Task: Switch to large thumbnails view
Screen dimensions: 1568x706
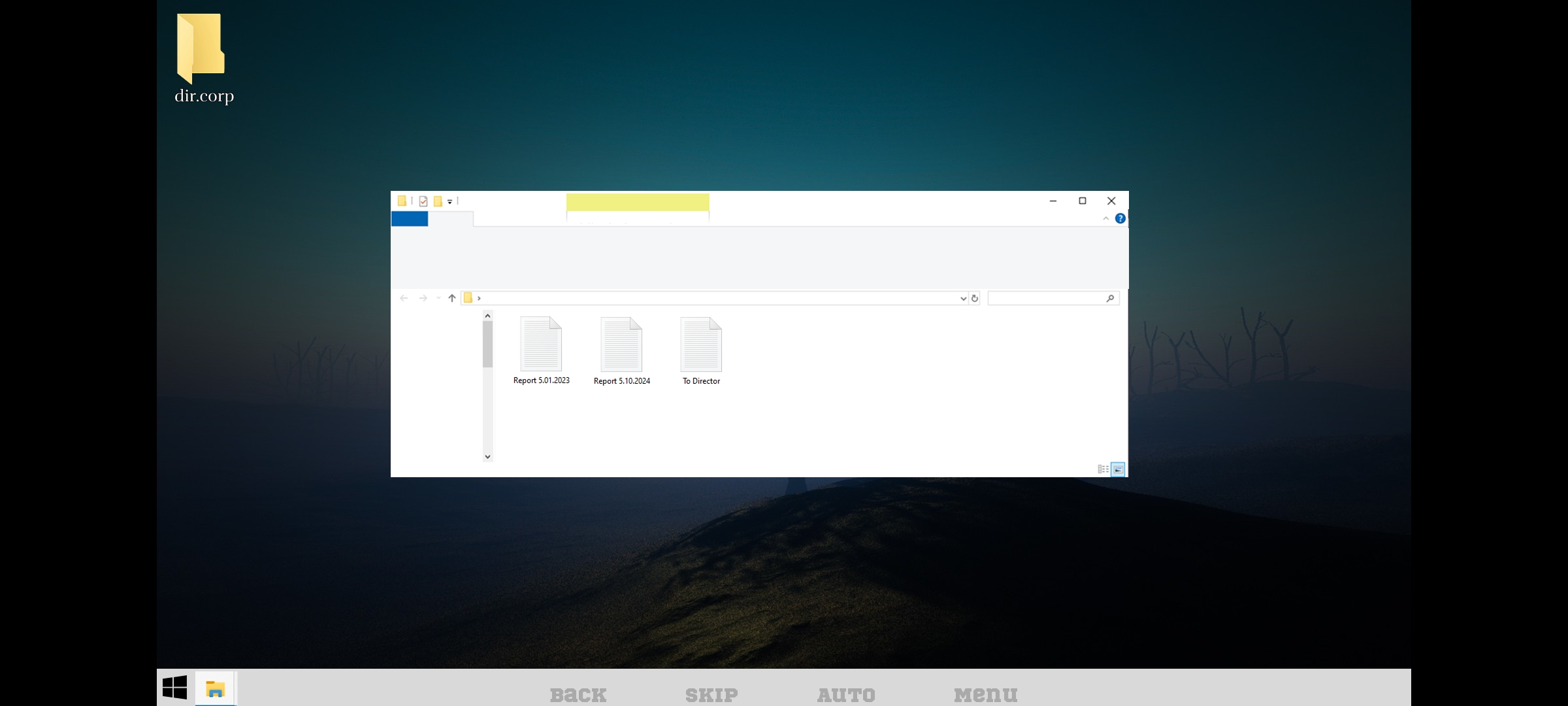Action: pos(1118,469)
